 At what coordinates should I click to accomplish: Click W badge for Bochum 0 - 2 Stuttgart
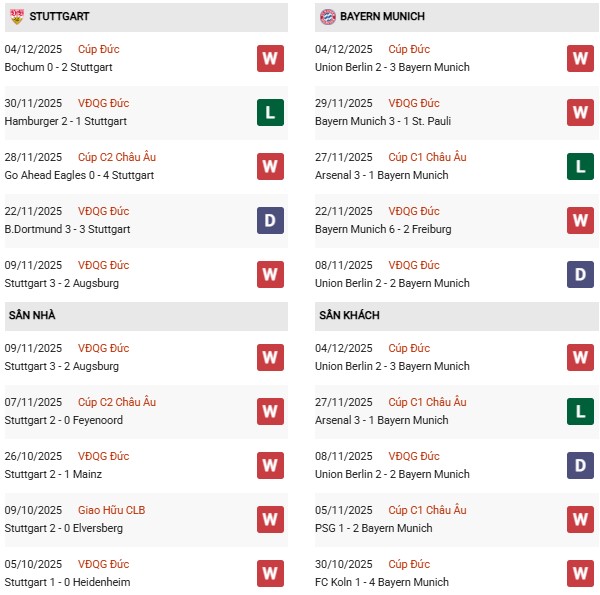click(x=270, y=58)
